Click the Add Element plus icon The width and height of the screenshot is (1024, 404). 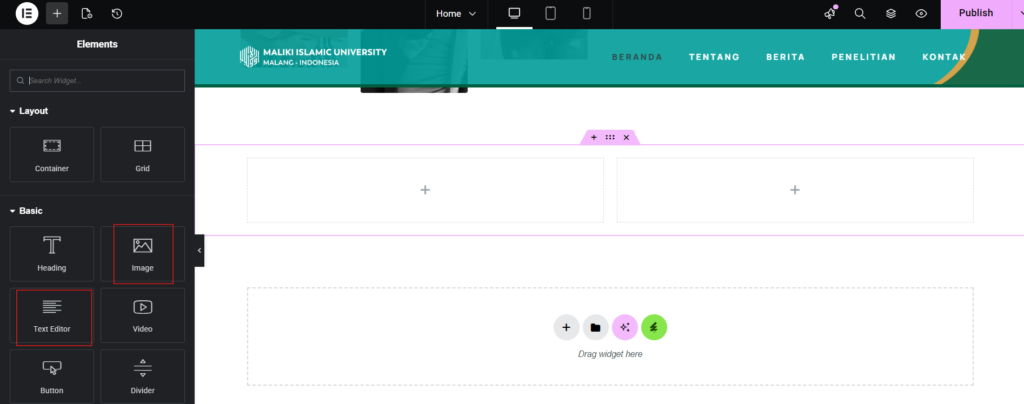[x=57, y=14]
